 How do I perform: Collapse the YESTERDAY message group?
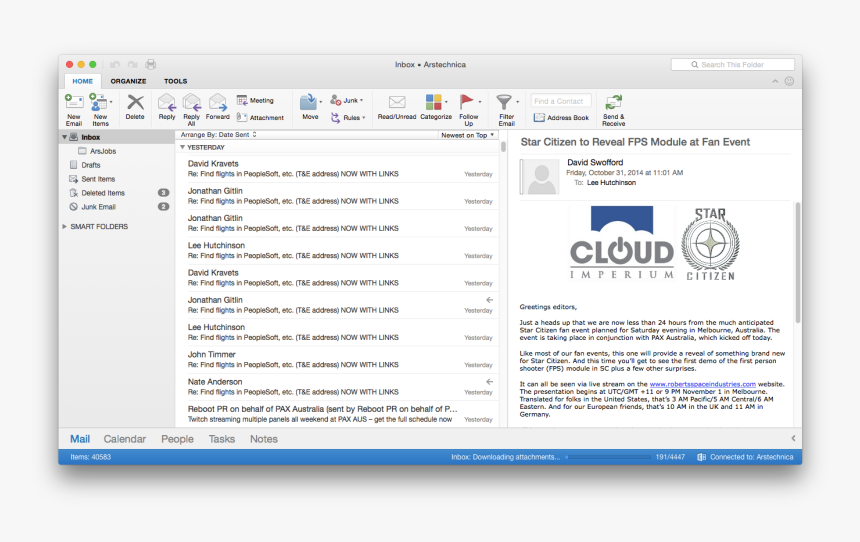[x=182, y=148]
